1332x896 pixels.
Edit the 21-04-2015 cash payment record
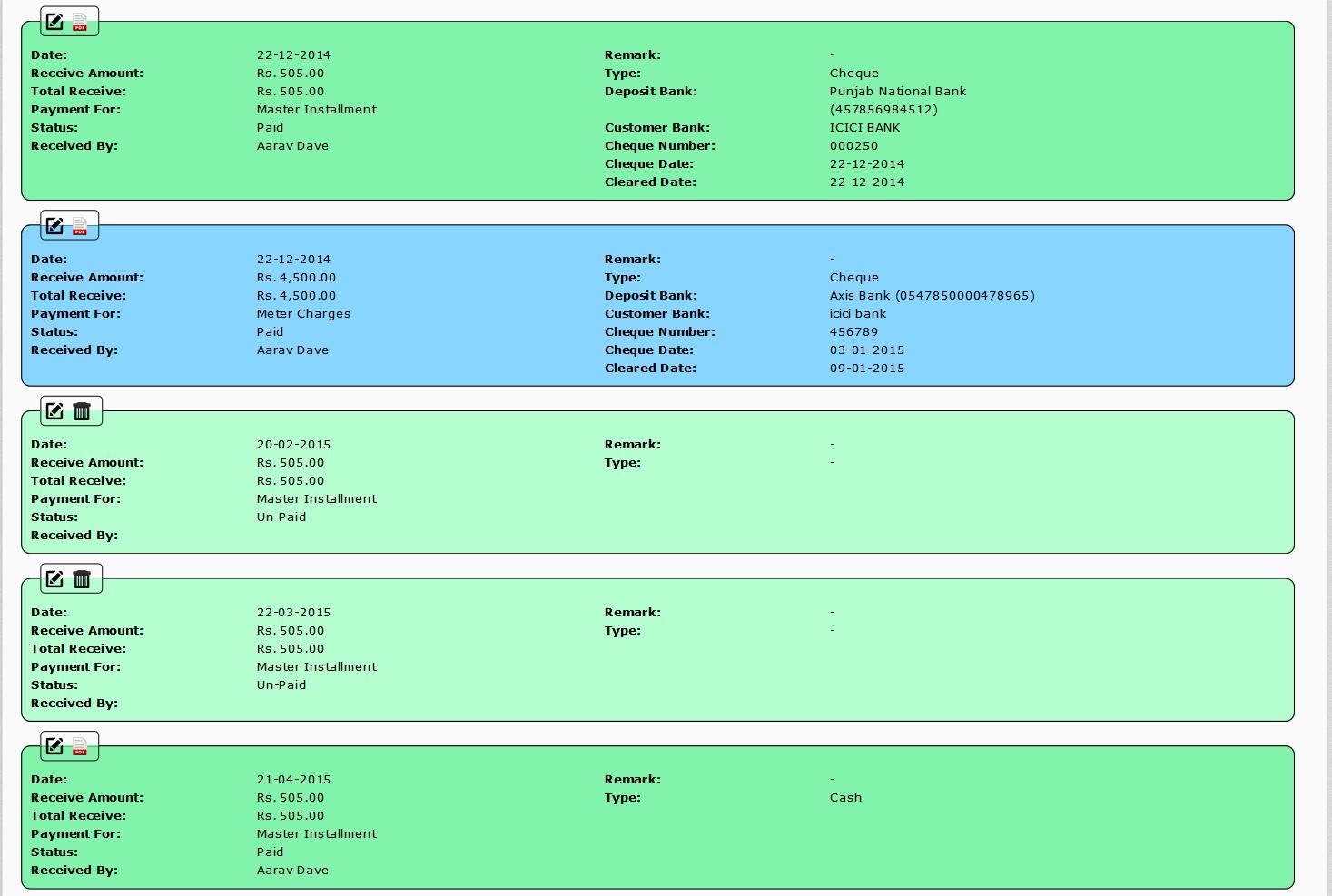click(x=54, y=746)
